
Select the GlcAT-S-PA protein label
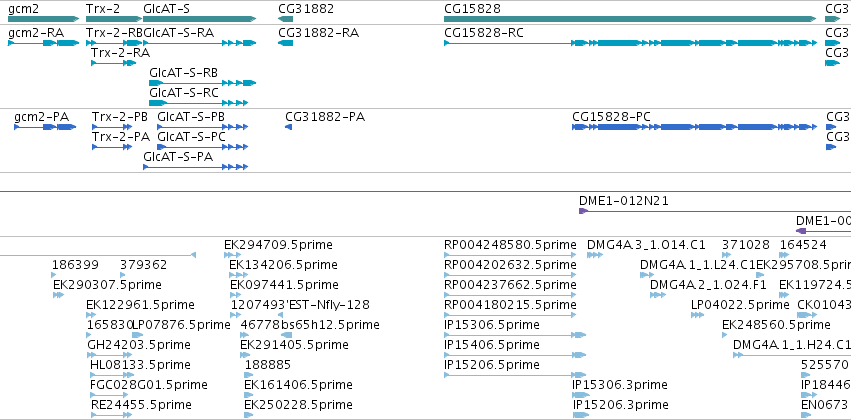pos(178,156)
